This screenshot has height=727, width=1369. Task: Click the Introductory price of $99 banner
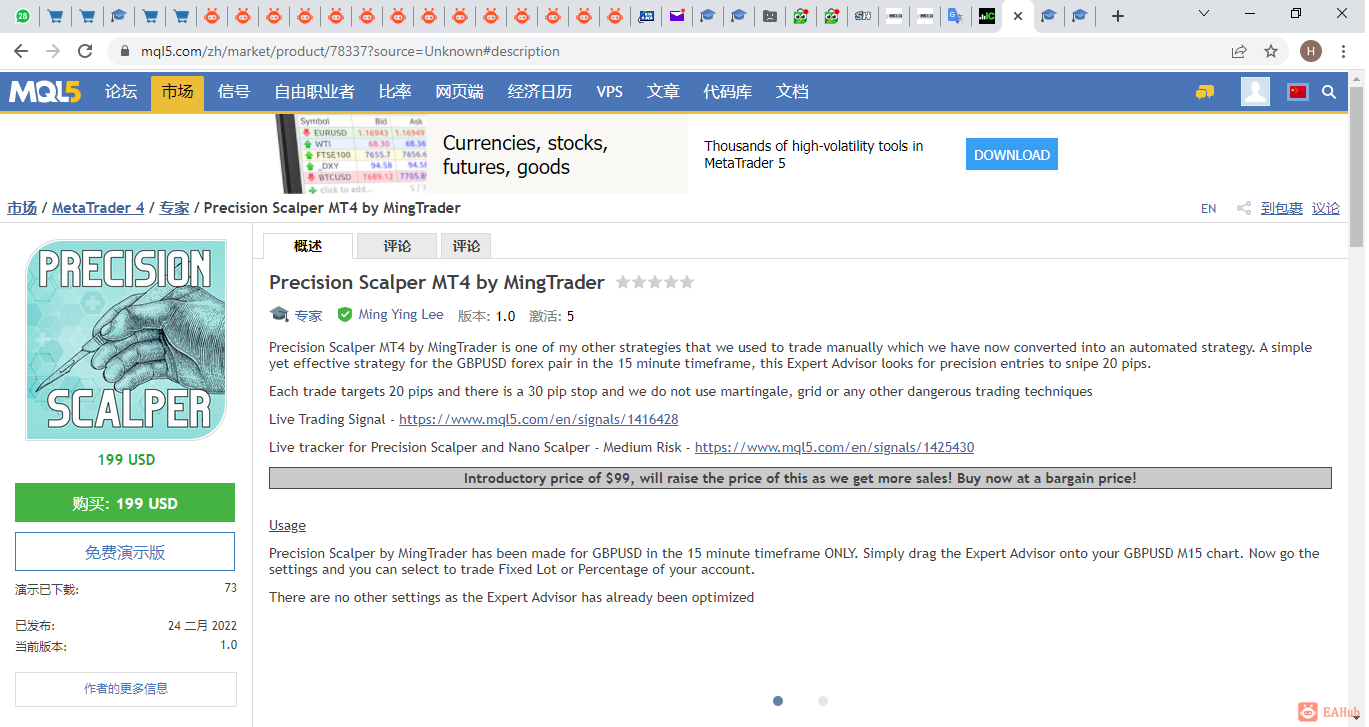click(x=800, y=478)
